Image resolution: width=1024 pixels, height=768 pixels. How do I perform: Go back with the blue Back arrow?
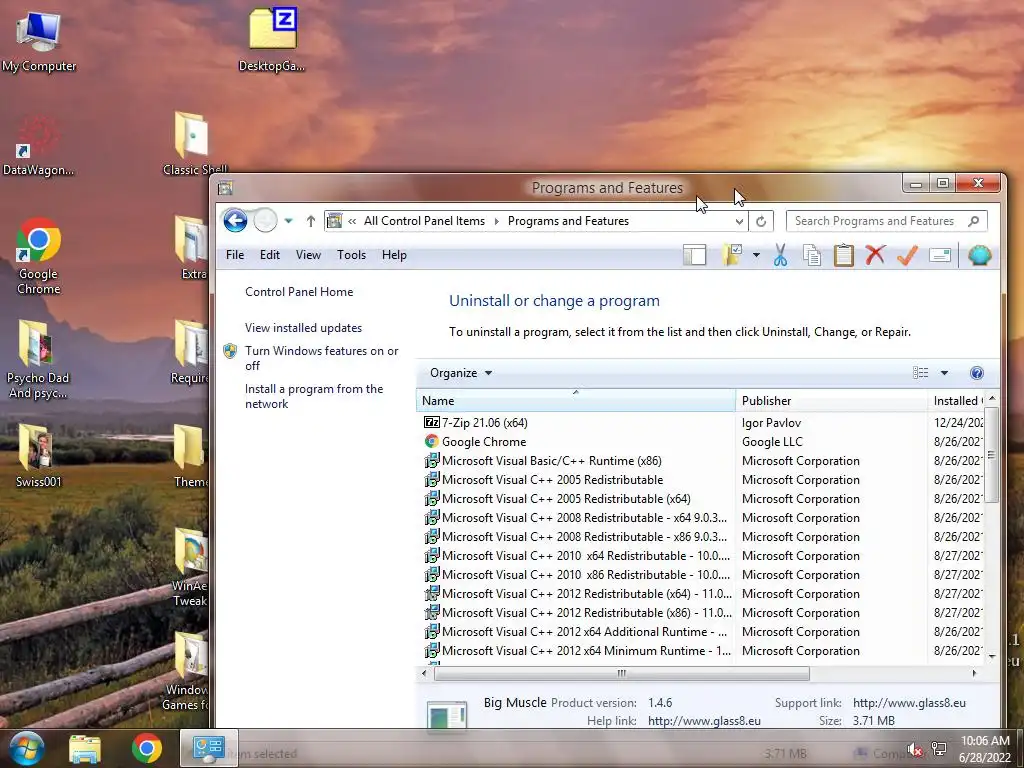coord(235,221)
